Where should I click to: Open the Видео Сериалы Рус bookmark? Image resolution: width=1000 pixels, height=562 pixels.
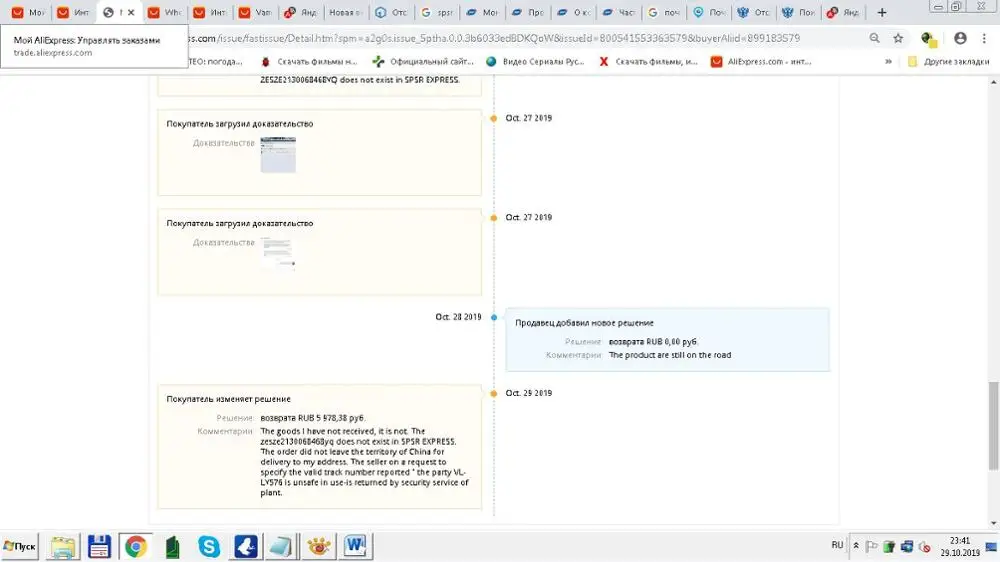(x=534, y=62)
